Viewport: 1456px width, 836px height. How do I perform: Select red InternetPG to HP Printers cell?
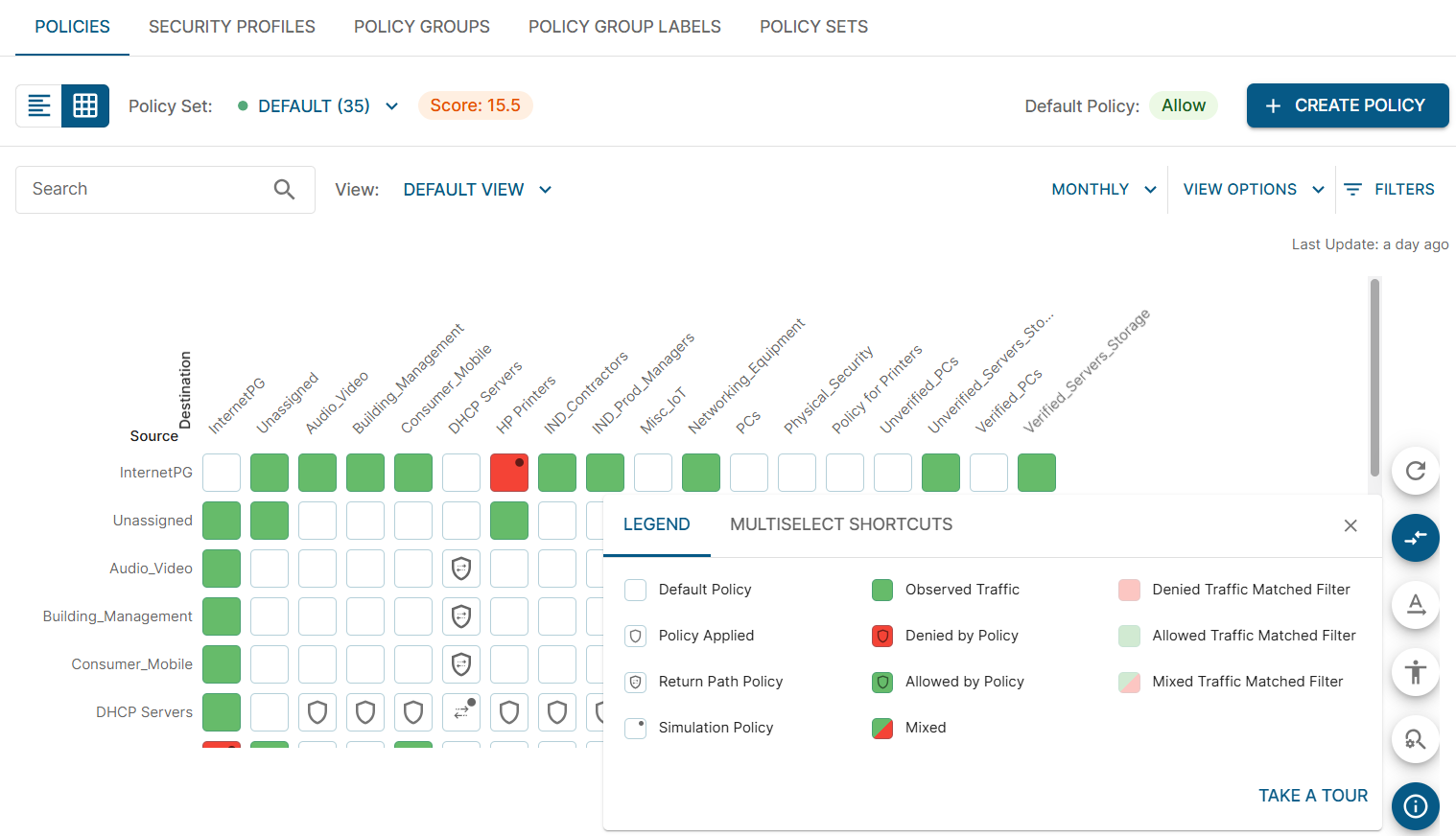(509, 473)
